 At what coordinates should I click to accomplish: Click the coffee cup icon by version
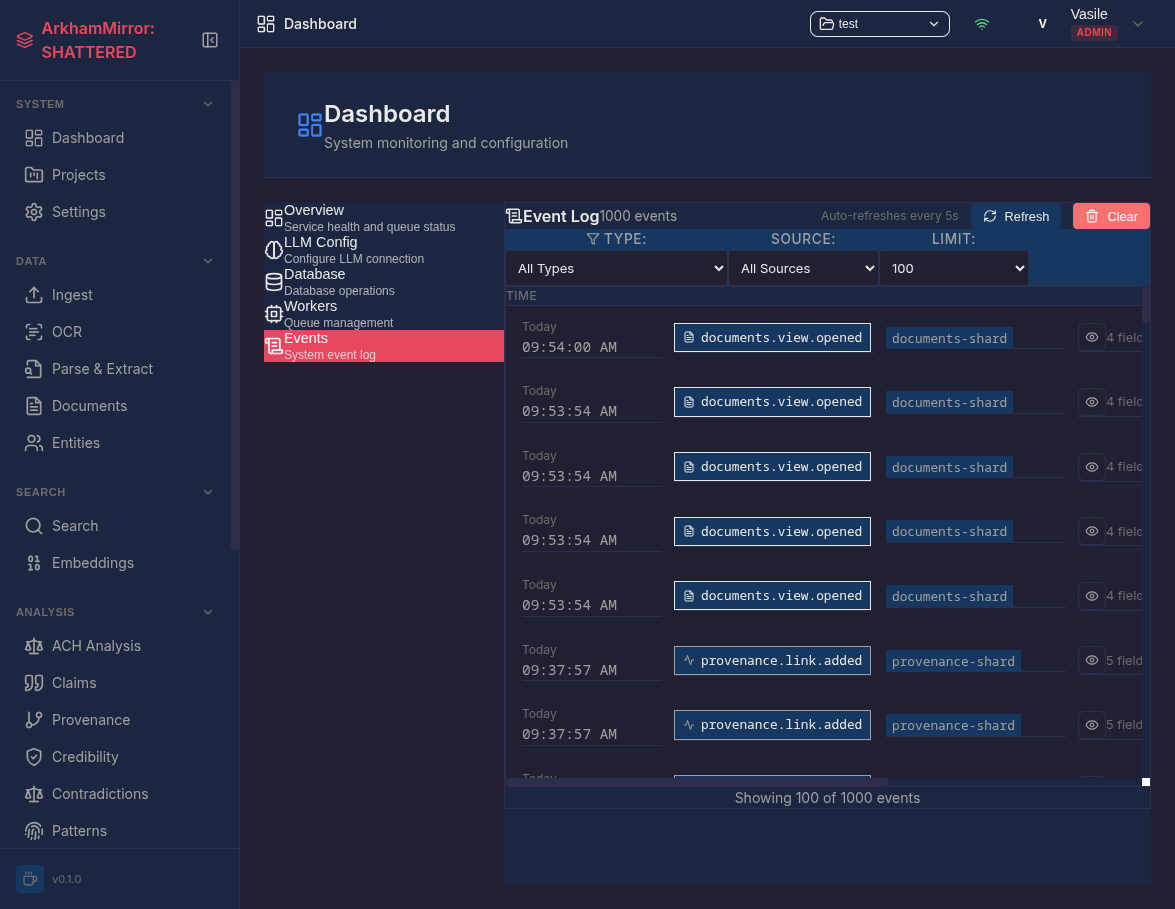(x=30, y=879)
